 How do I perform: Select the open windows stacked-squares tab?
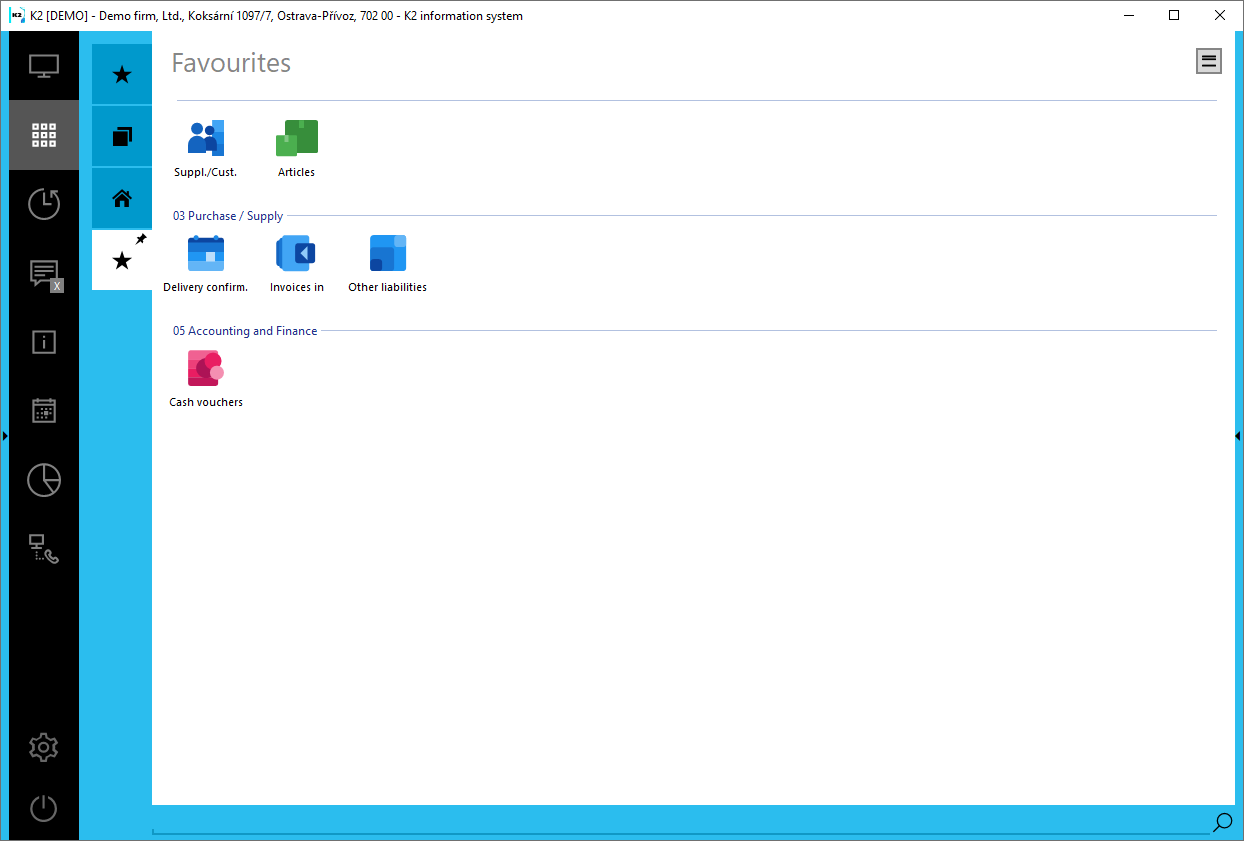(122, 136)
